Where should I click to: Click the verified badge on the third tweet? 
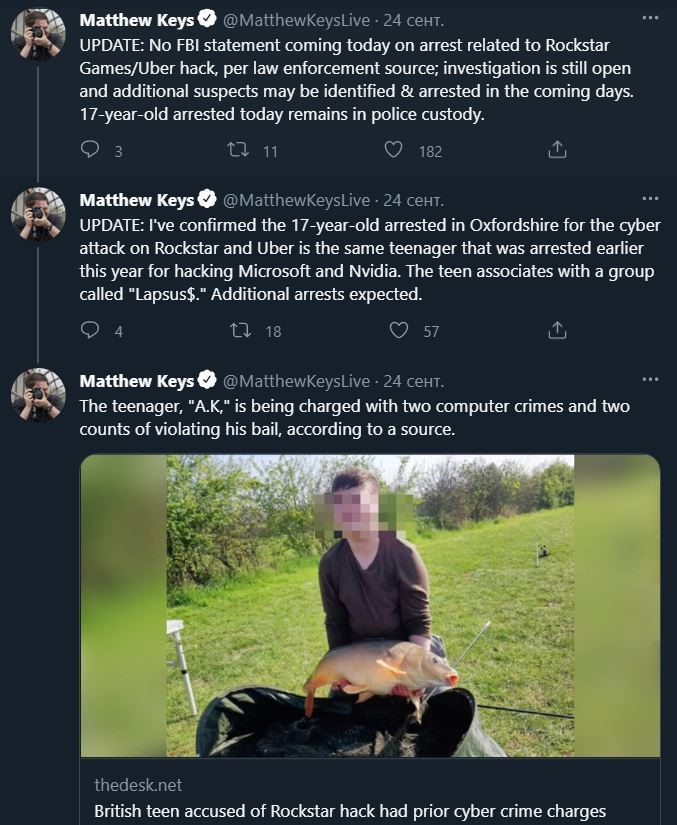208,381
